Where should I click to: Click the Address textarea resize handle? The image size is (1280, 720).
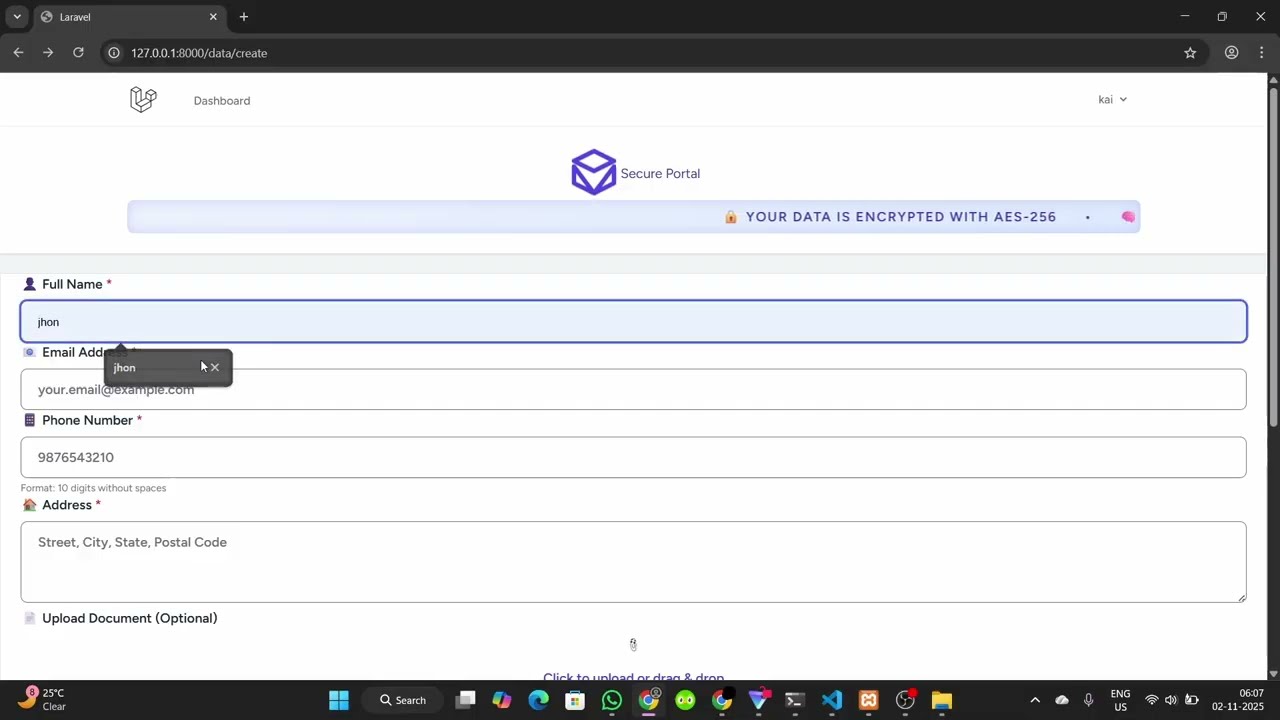[x=1241, y=597]
